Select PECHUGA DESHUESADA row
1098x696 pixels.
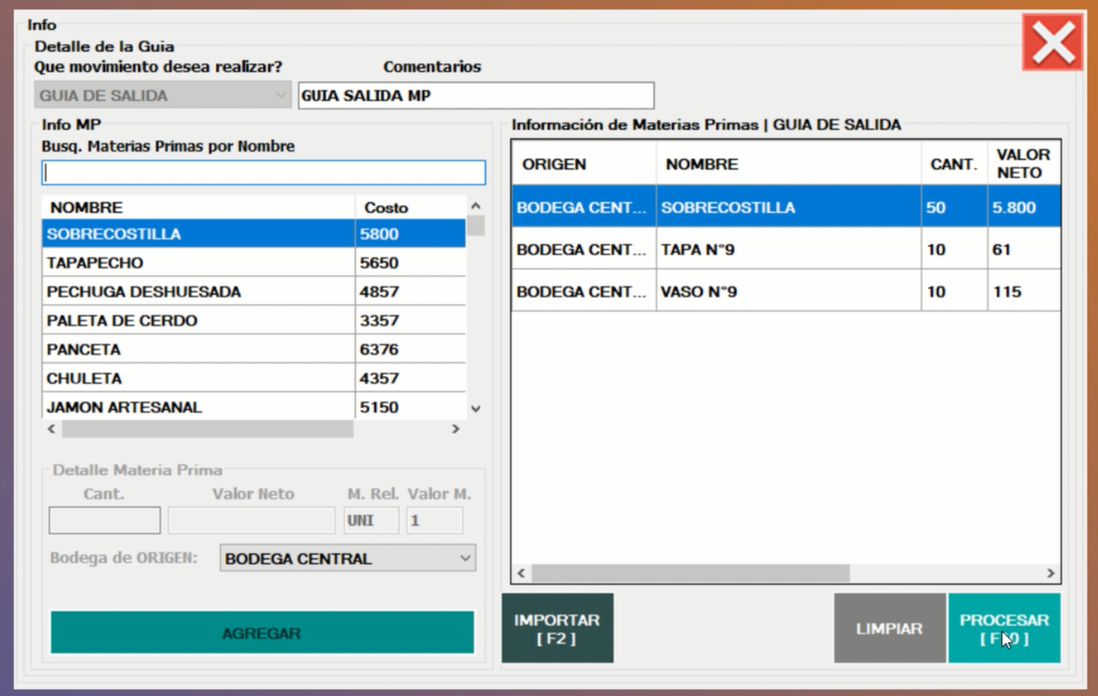pos(200,292)
